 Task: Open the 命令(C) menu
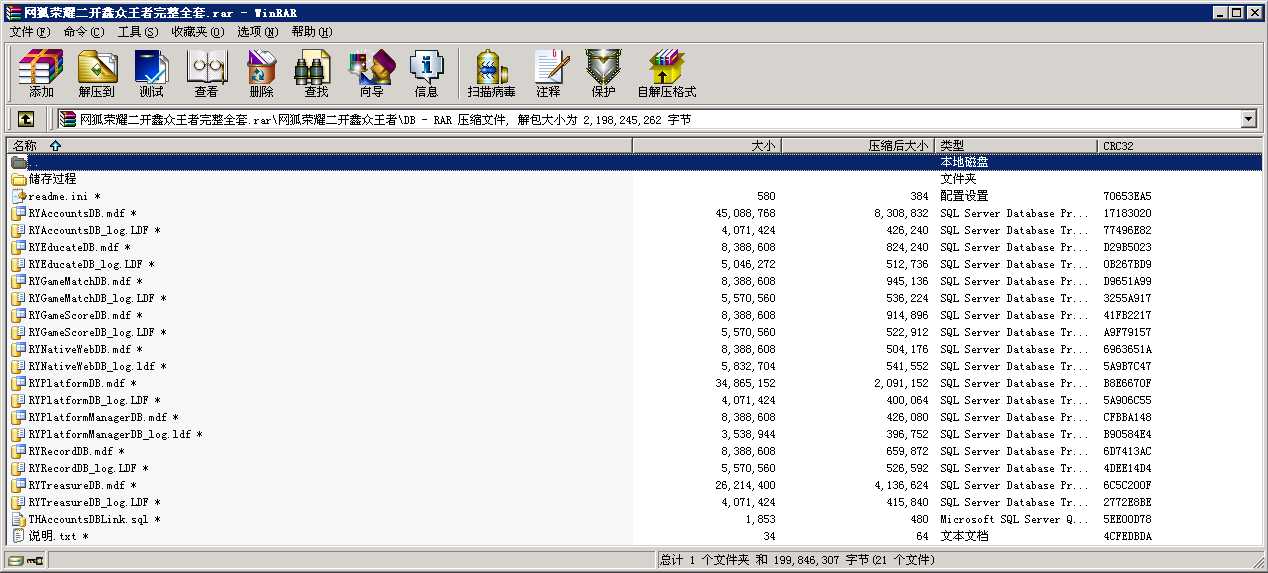click(x=84, y=32)
